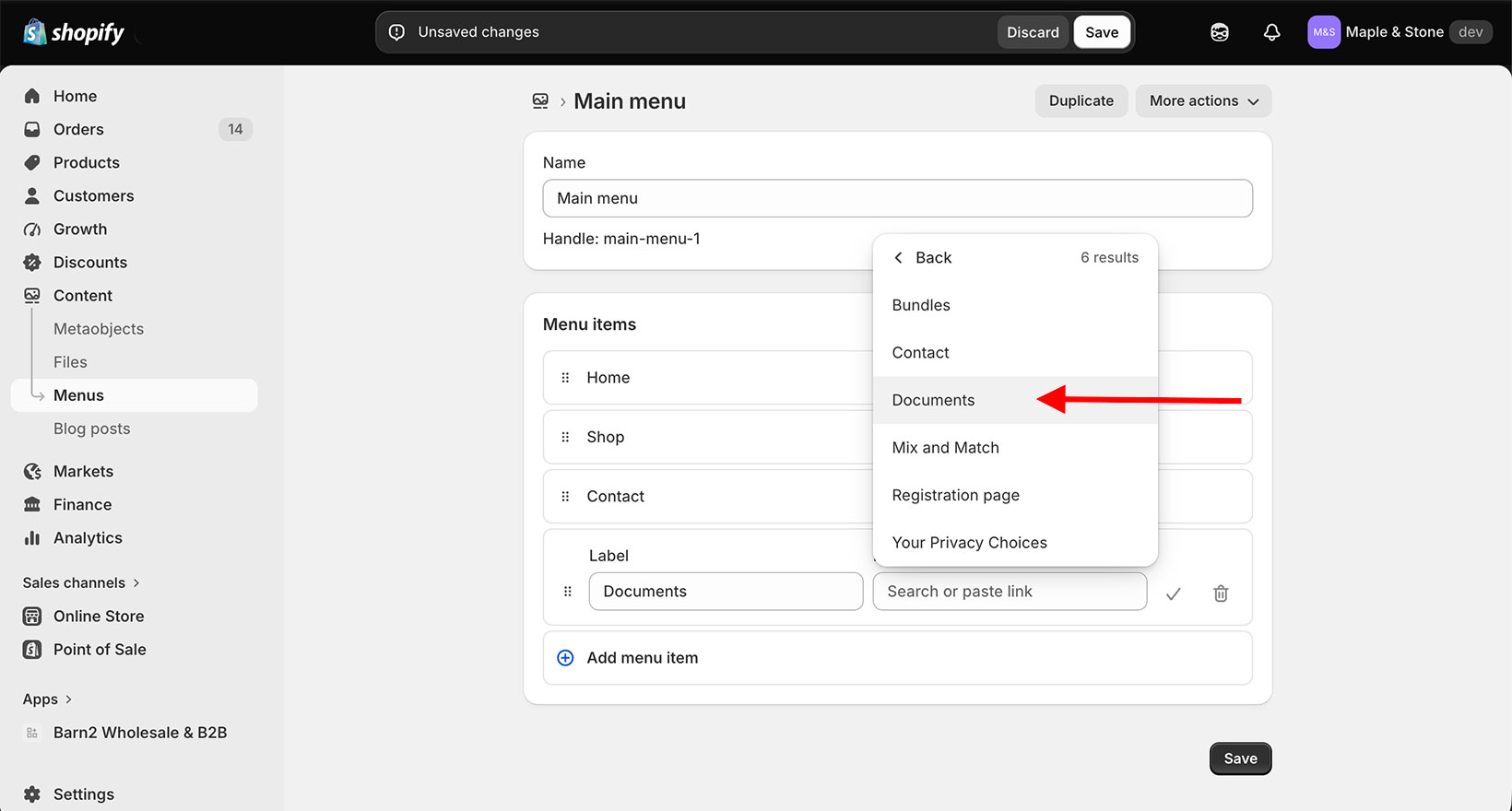This screenshot has height=811, width=1512.
Task: Open Menus in sidebar
Action: pos(134,395)
